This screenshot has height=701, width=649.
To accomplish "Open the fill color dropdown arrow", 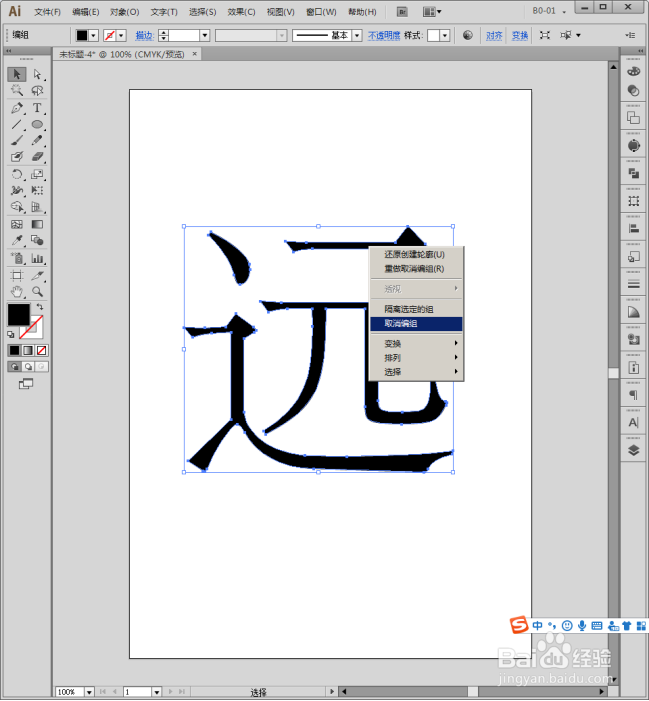I will coord(93,35).
